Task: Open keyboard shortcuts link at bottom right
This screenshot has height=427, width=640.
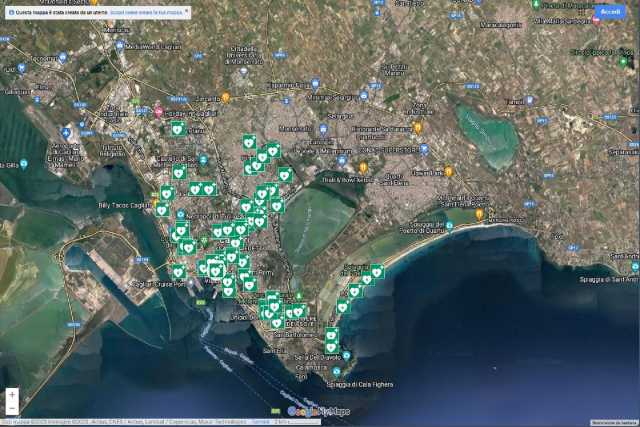Action: 614,422
